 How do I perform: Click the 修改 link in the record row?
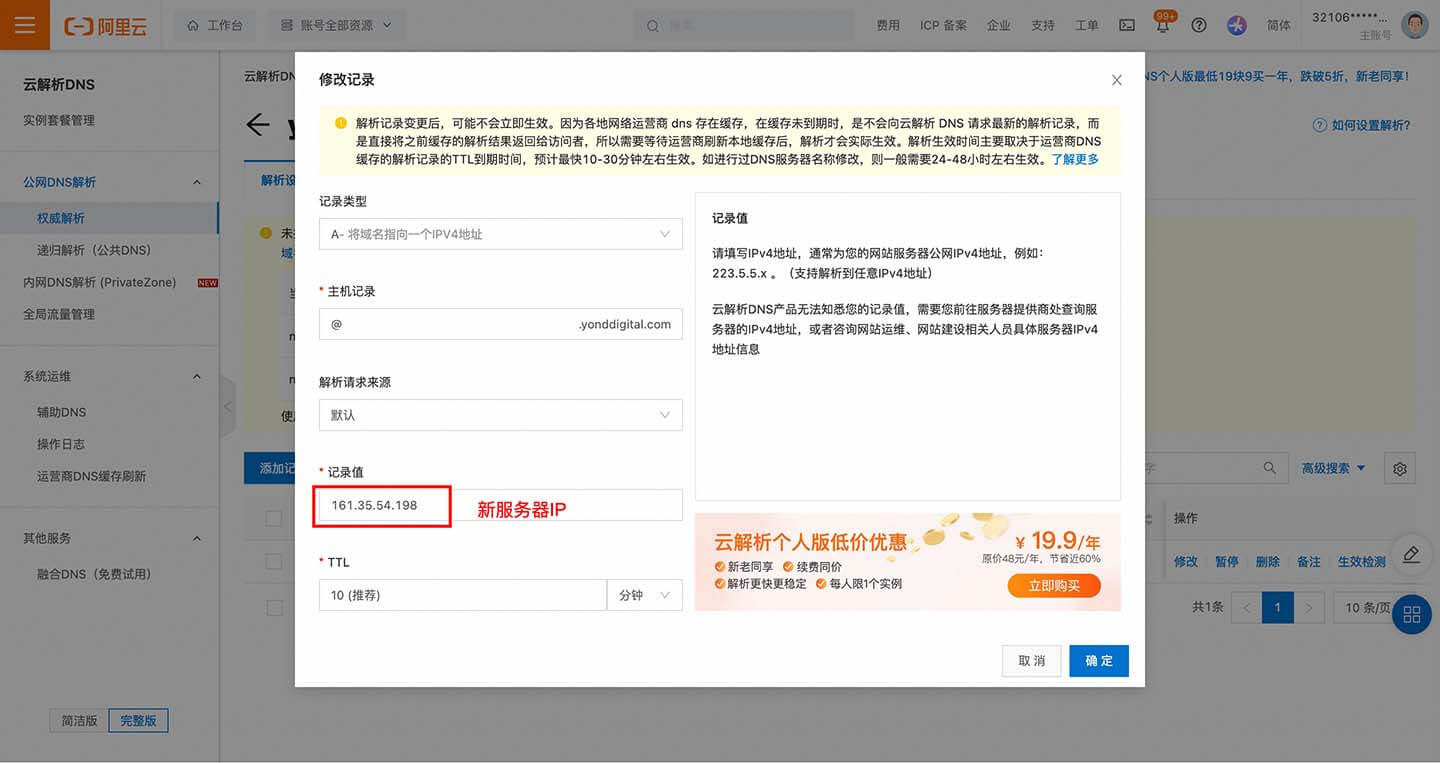1186,562
